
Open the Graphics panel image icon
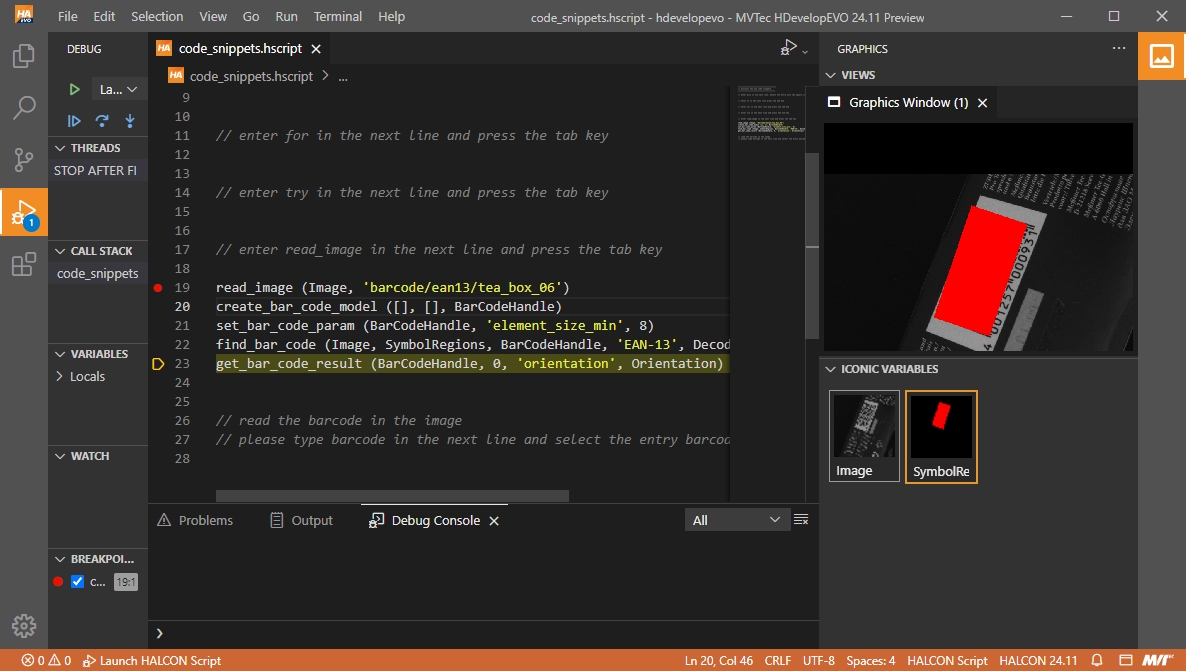coord(1162,57)
